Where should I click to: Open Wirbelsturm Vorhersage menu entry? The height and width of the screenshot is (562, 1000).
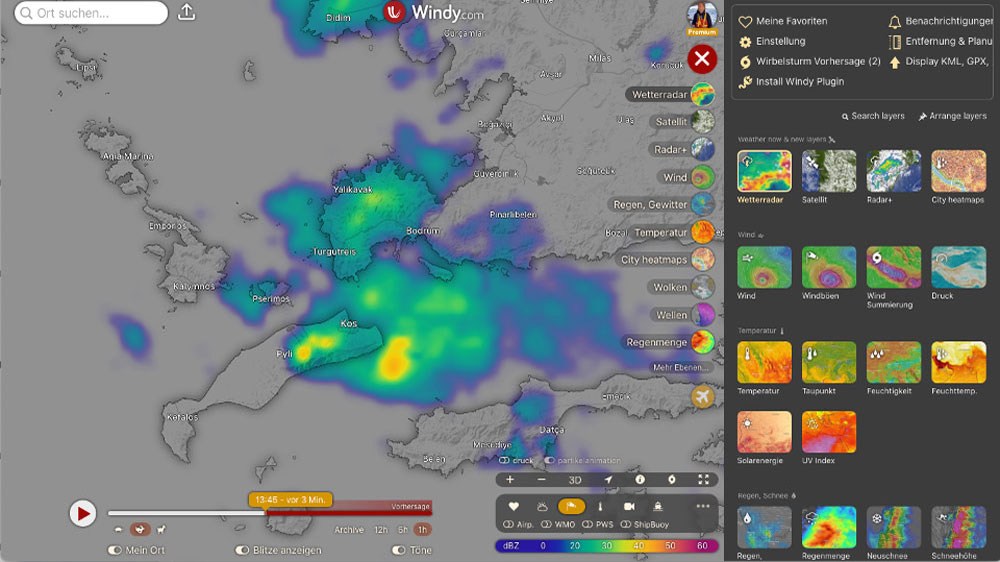point(816,61)
